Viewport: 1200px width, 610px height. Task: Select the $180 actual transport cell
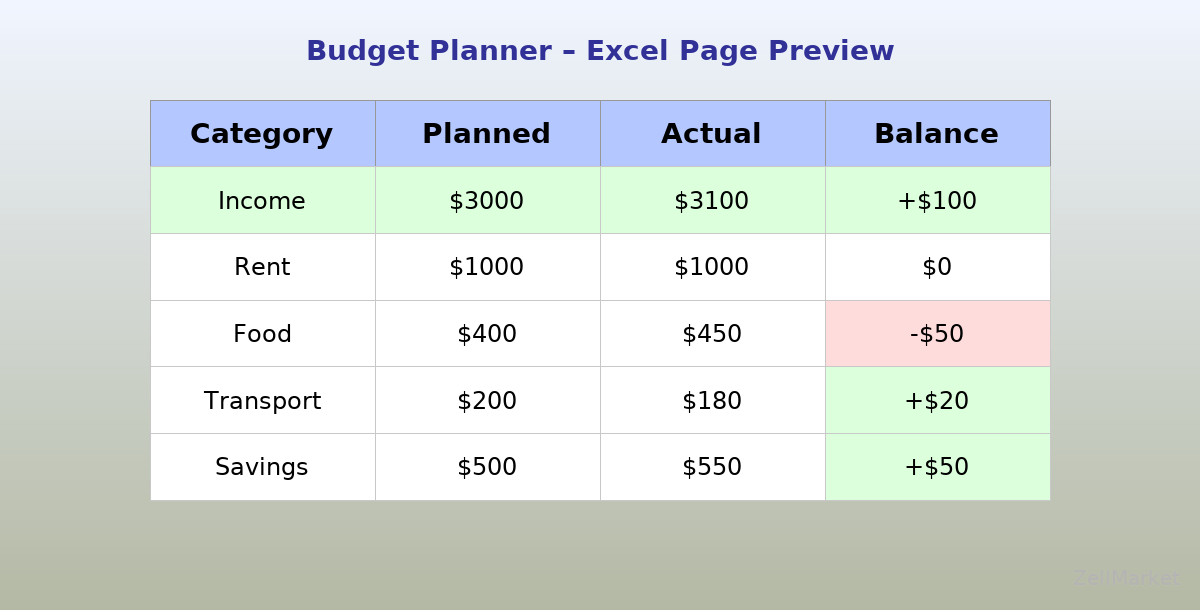(712, 401)
